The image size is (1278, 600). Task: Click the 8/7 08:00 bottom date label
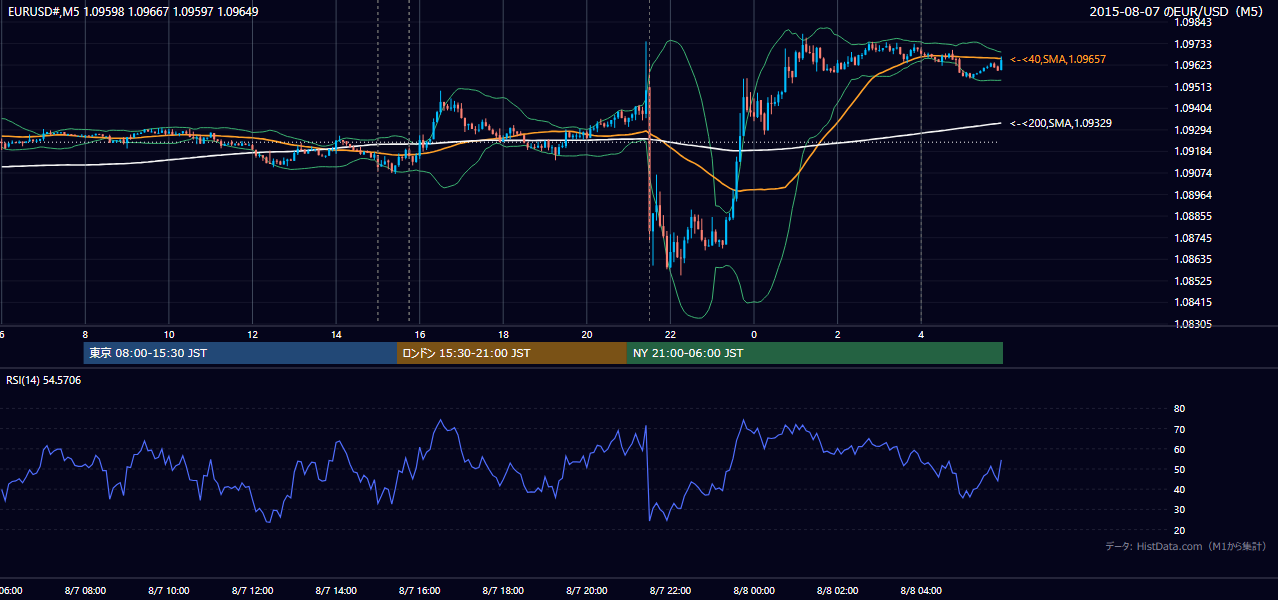(85, 591)
